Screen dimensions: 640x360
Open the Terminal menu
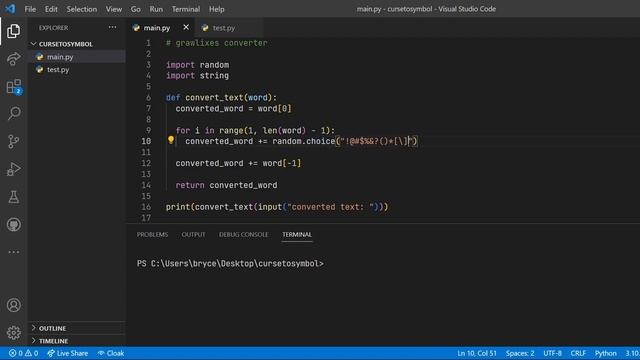[x=186, y=9]
